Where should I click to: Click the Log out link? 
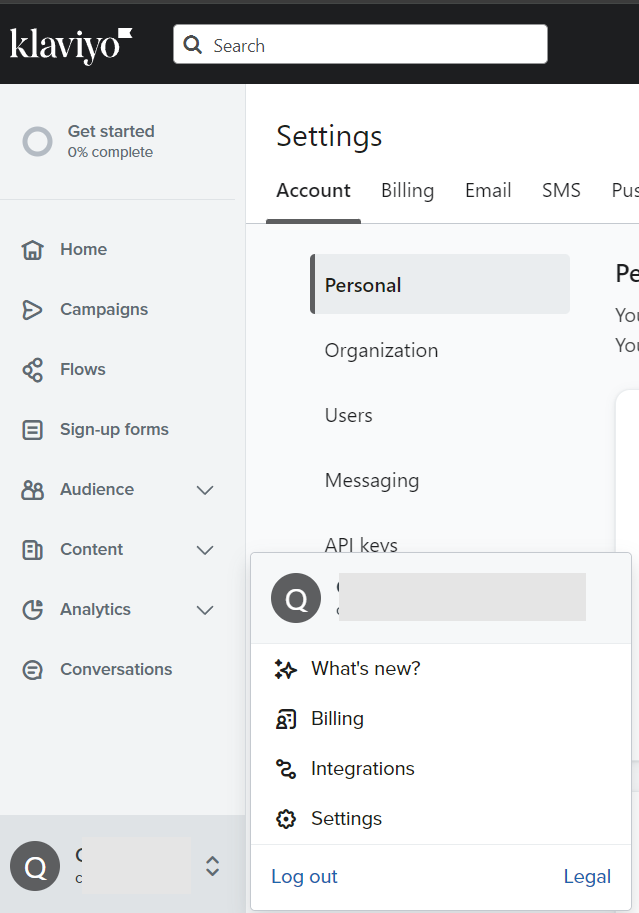coord(304,877)
